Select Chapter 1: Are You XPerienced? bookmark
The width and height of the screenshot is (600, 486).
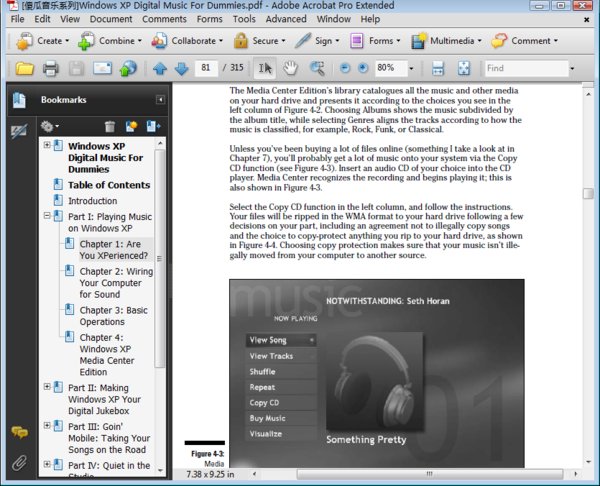coord(114,250)
